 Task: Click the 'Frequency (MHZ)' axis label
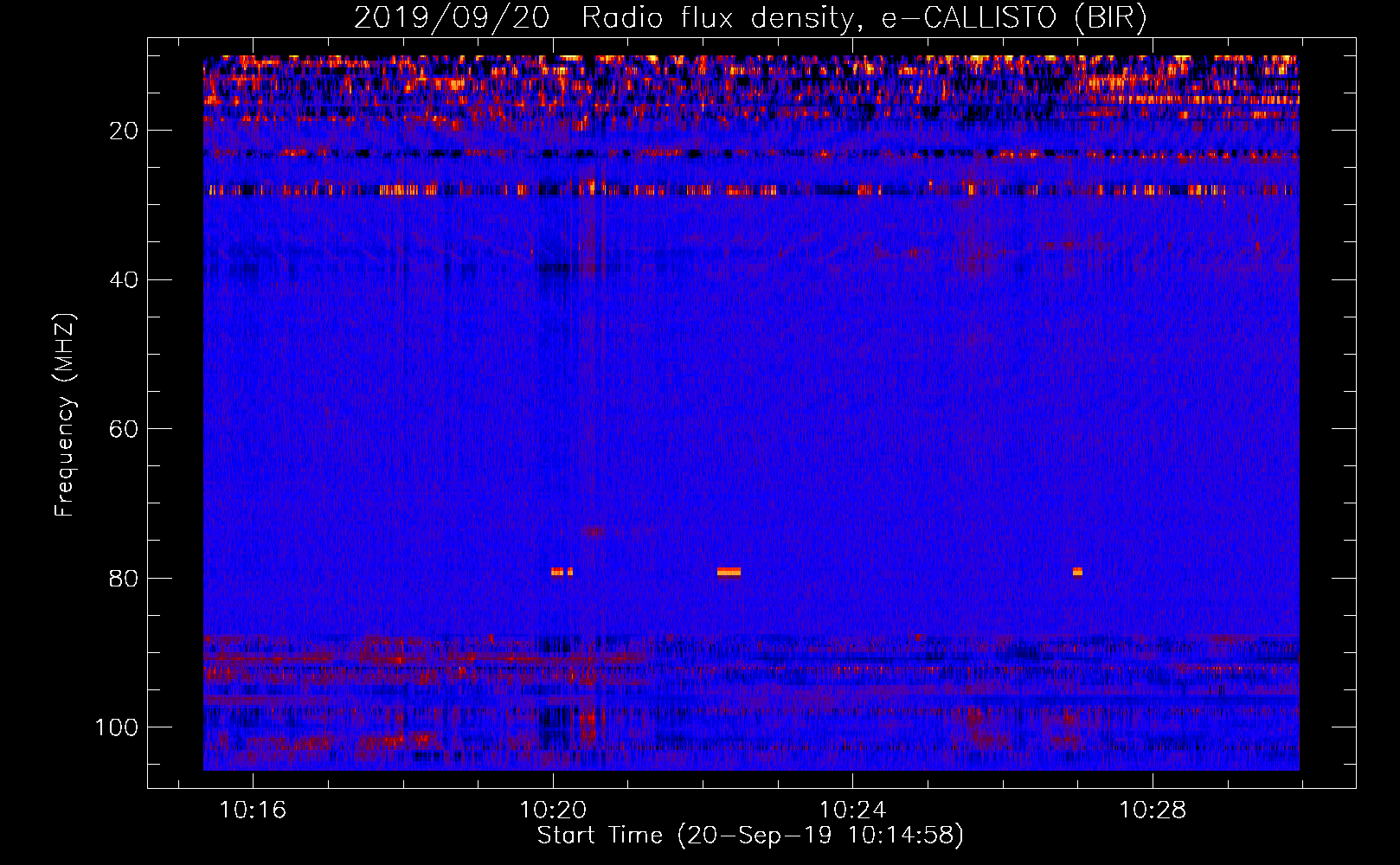[x=65, y=414]
